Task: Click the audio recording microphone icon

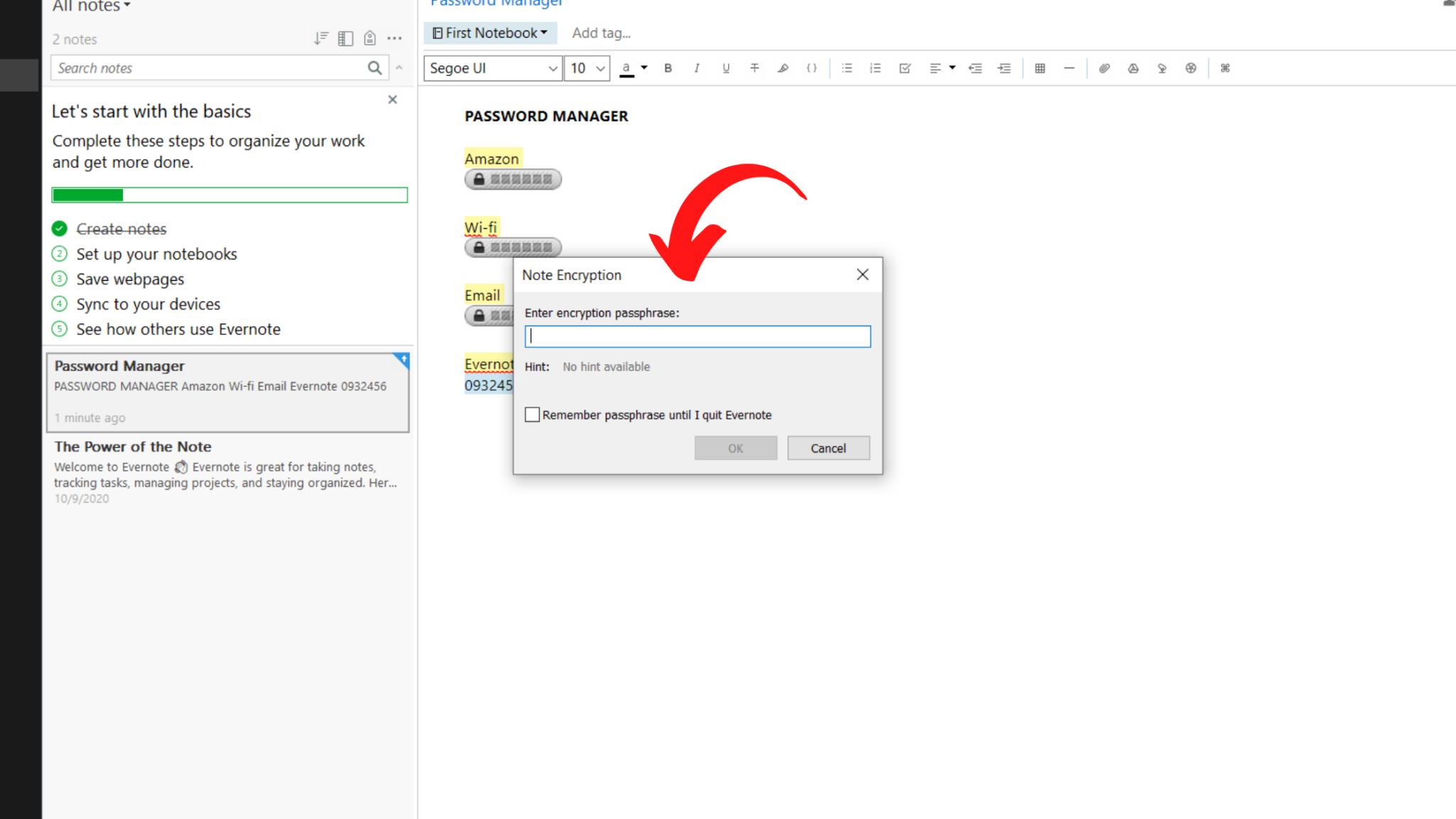Action: coord(1162,68)
